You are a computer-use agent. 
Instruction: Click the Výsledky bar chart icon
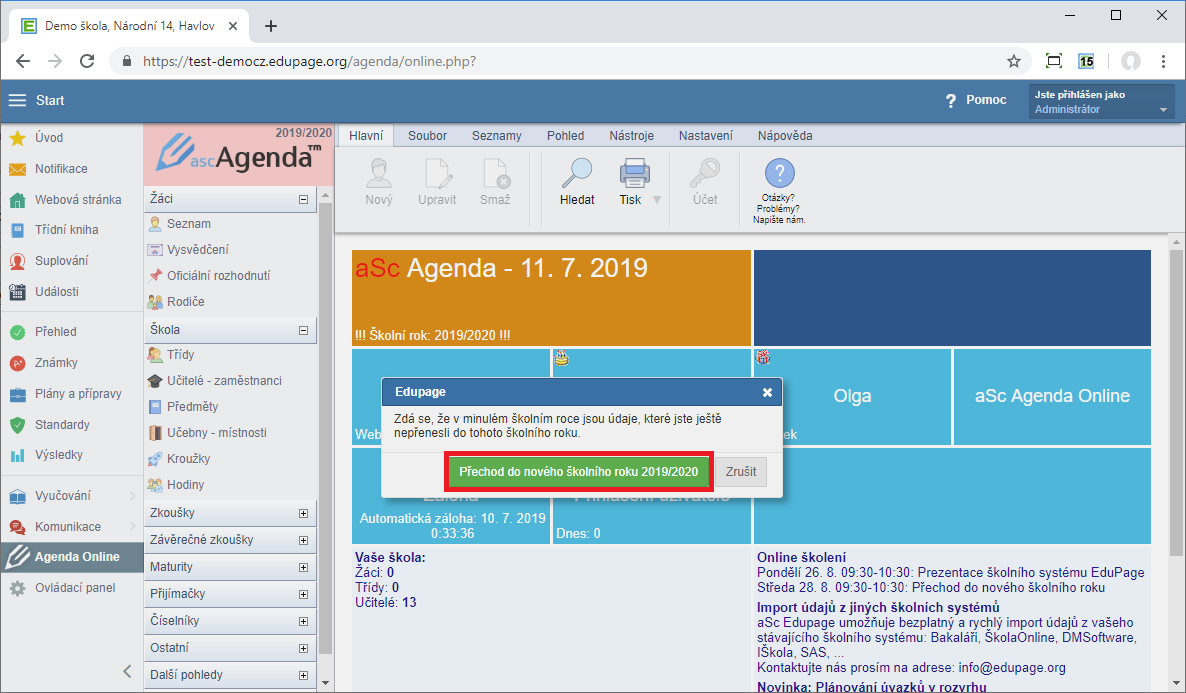17,455
